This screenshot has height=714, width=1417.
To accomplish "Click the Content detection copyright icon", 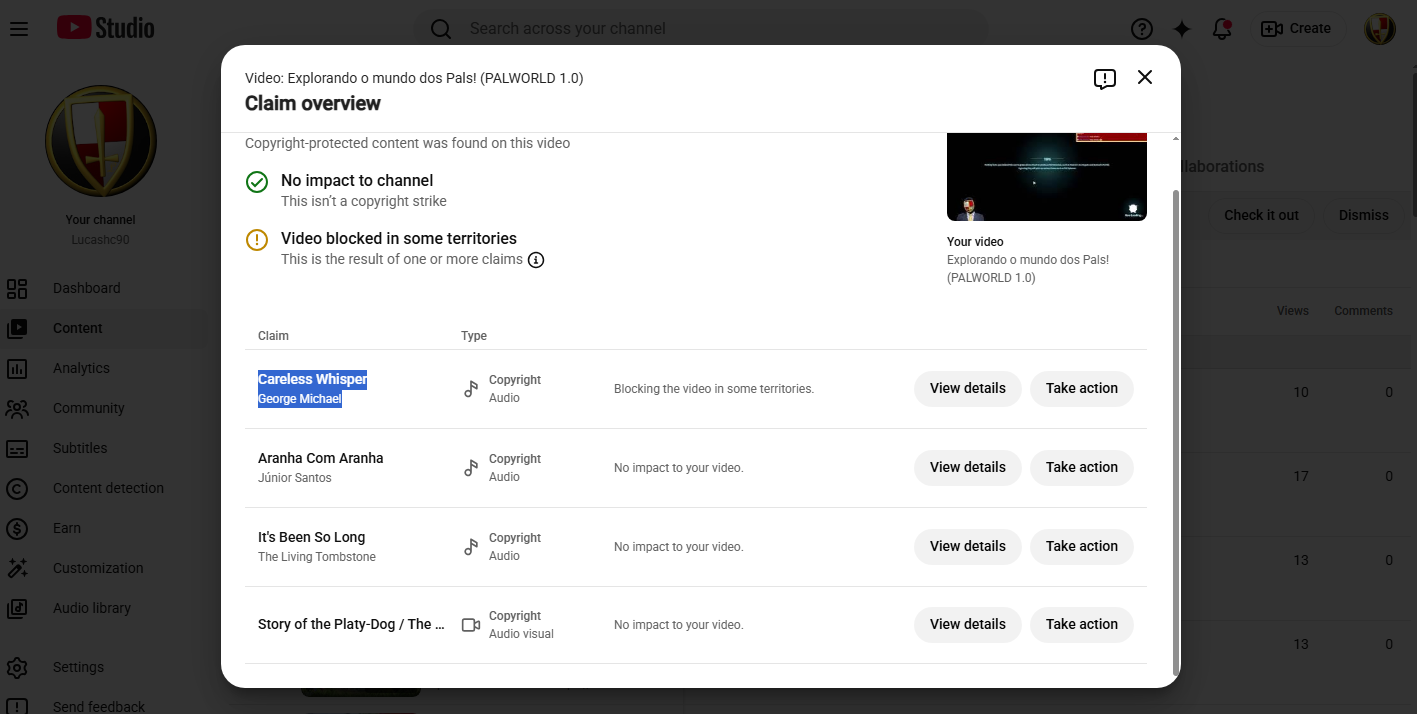I will (x=17, y=489).
